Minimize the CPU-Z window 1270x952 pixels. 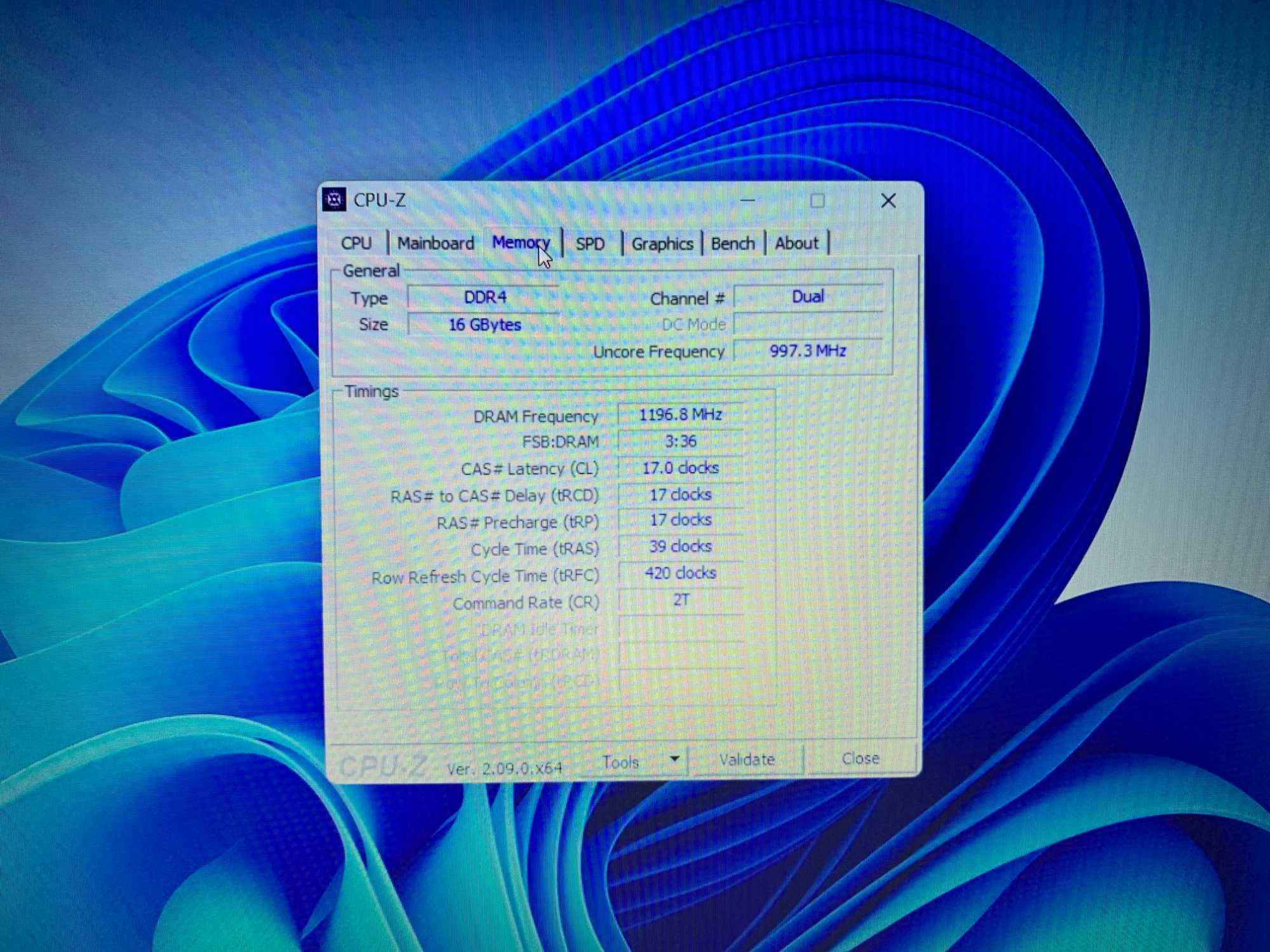click(x=748, y=201)
